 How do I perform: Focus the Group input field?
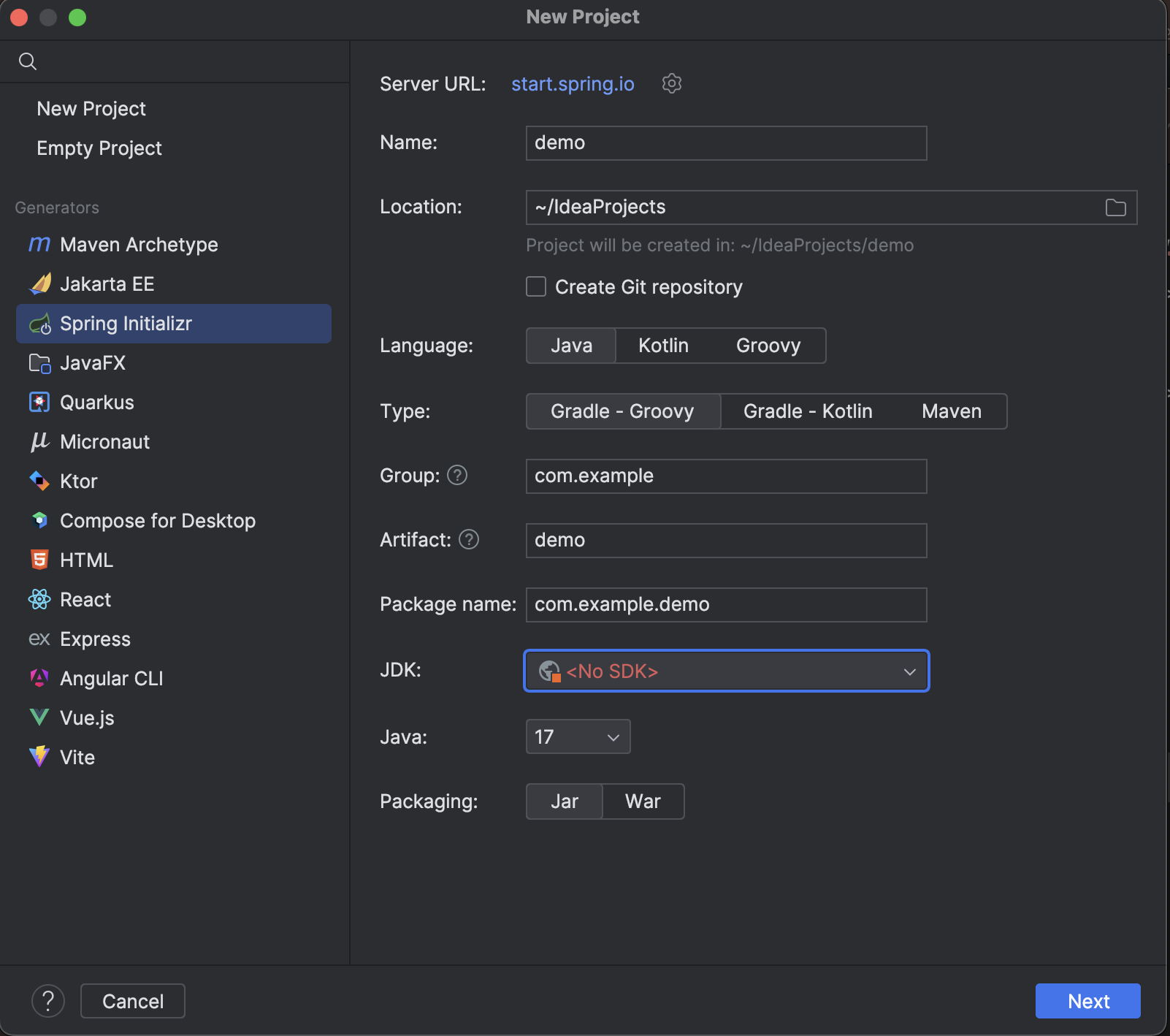pos(726,476)
